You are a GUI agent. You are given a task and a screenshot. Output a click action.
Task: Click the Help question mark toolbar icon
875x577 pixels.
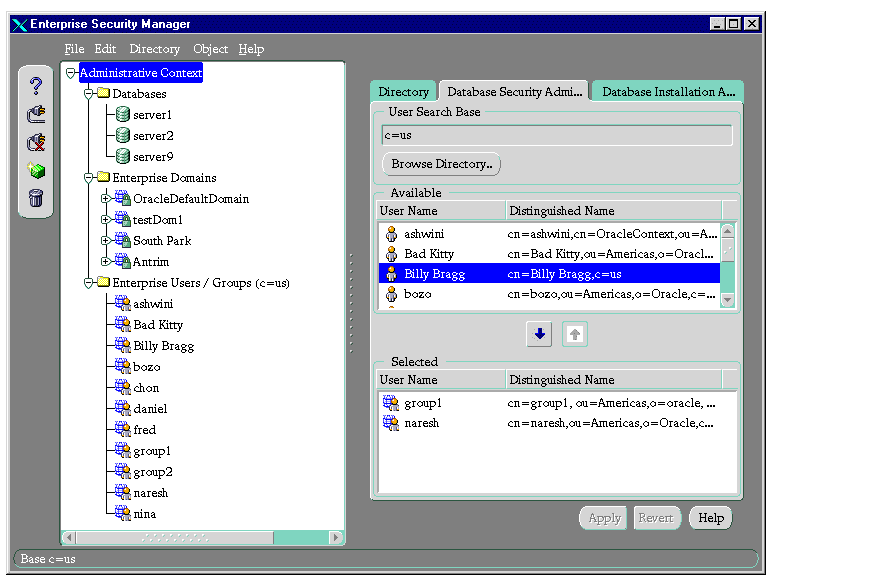tap(36, 86)
